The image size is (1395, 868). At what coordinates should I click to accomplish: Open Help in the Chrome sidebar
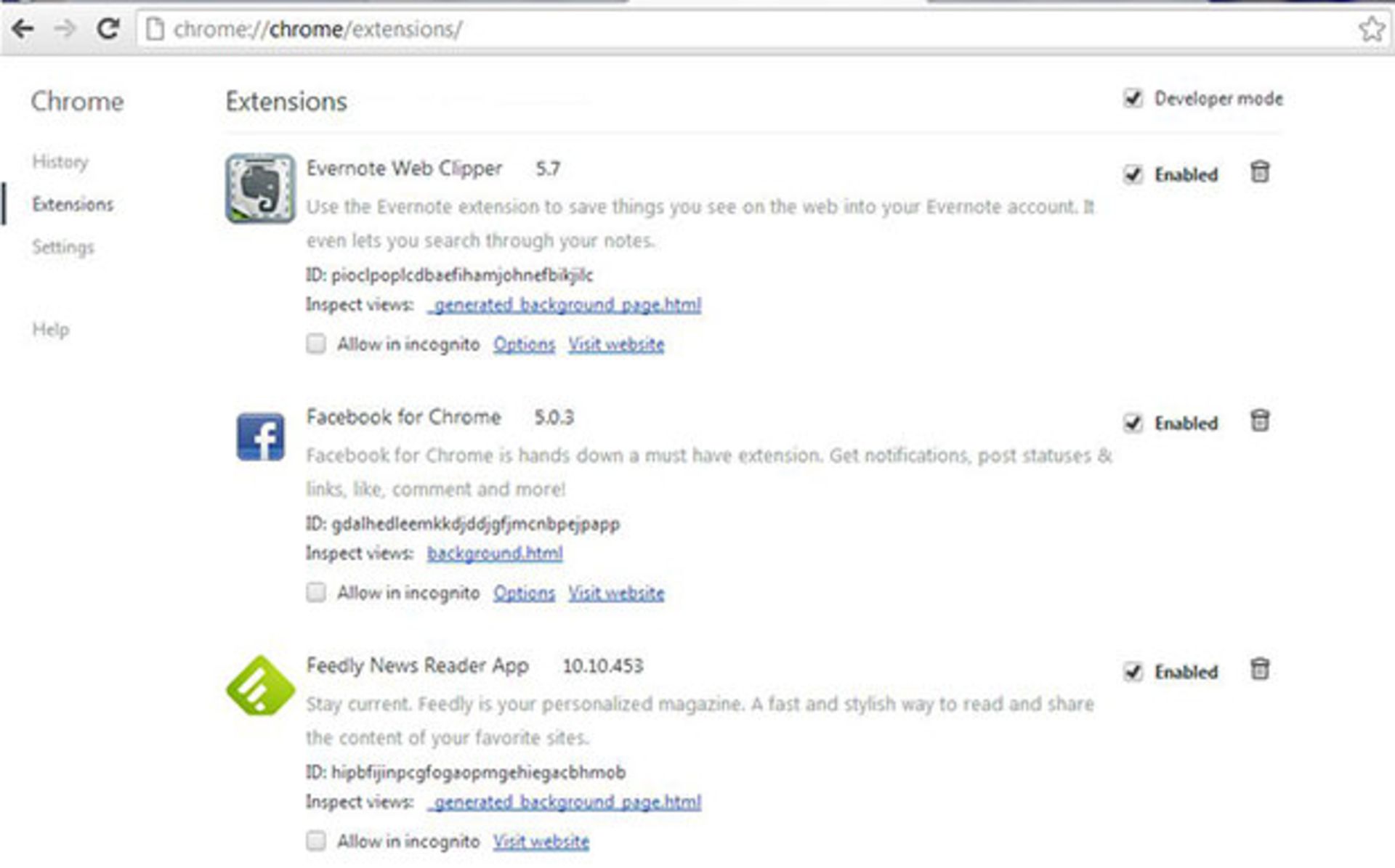point(51,330)
